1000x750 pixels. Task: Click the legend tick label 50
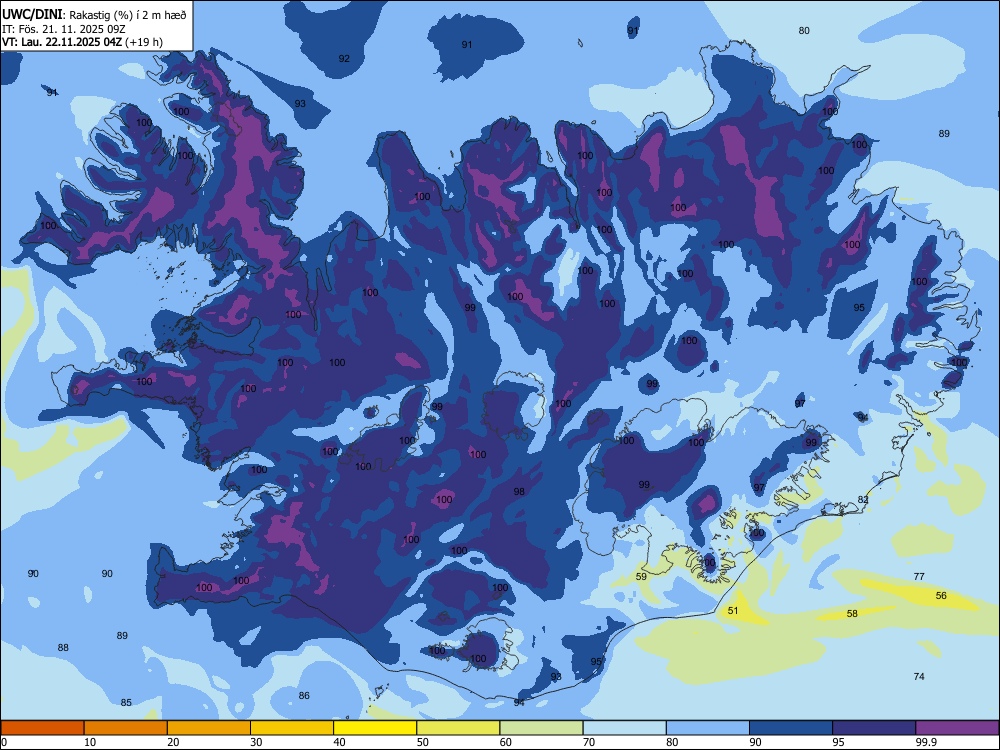423,742
